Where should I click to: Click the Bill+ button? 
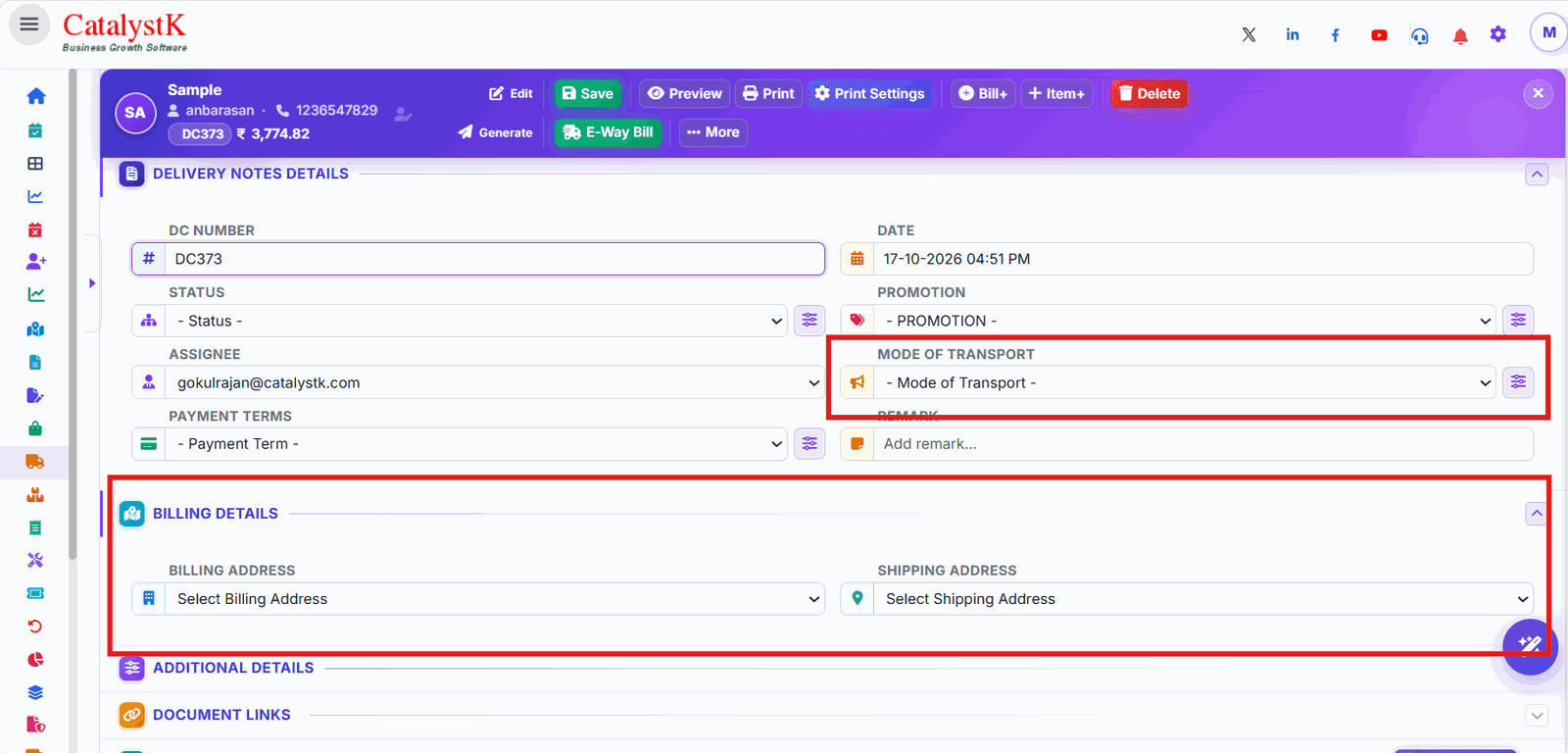[x=983, y=94]
